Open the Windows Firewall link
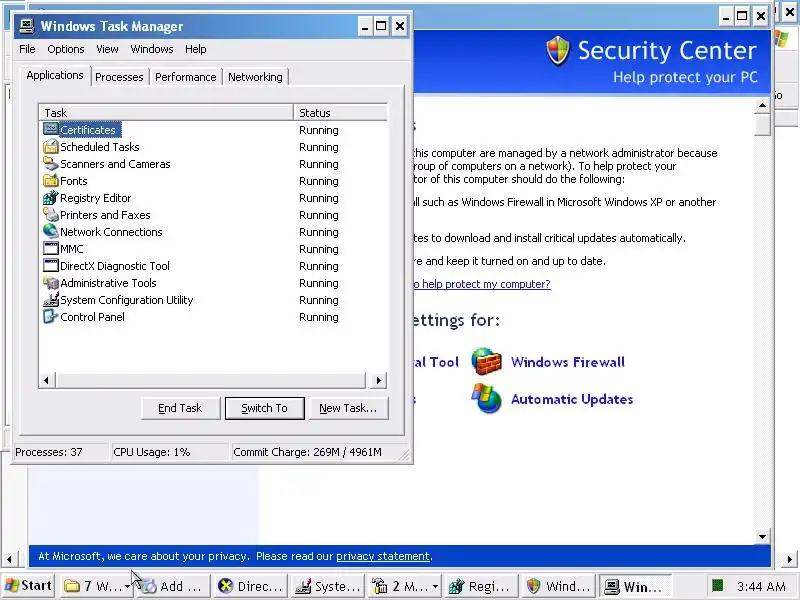800x600 pixels. tap(568, 362)
